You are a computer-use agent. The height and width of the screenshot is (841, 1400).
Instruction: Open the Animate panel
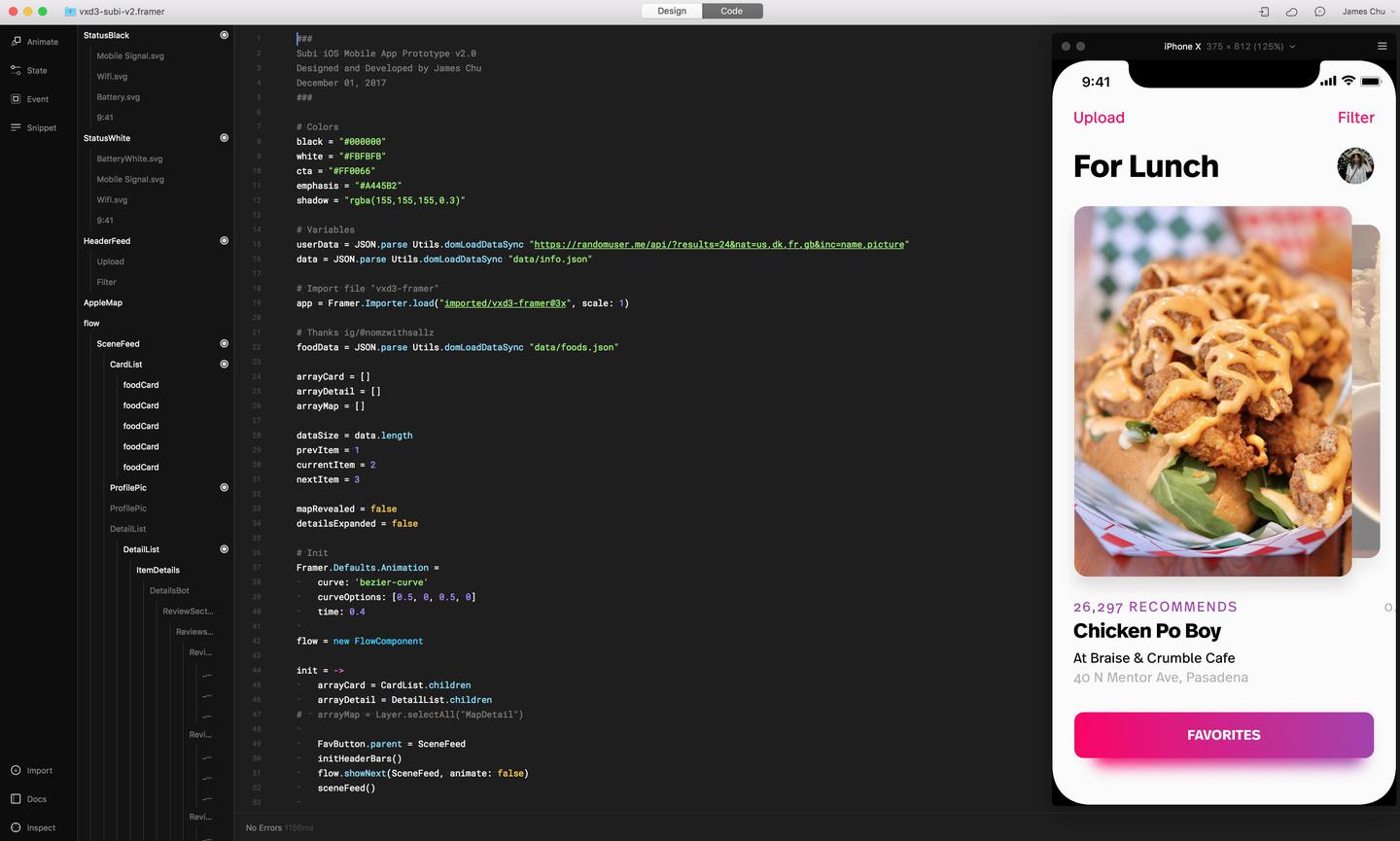[x=34, y=42]
